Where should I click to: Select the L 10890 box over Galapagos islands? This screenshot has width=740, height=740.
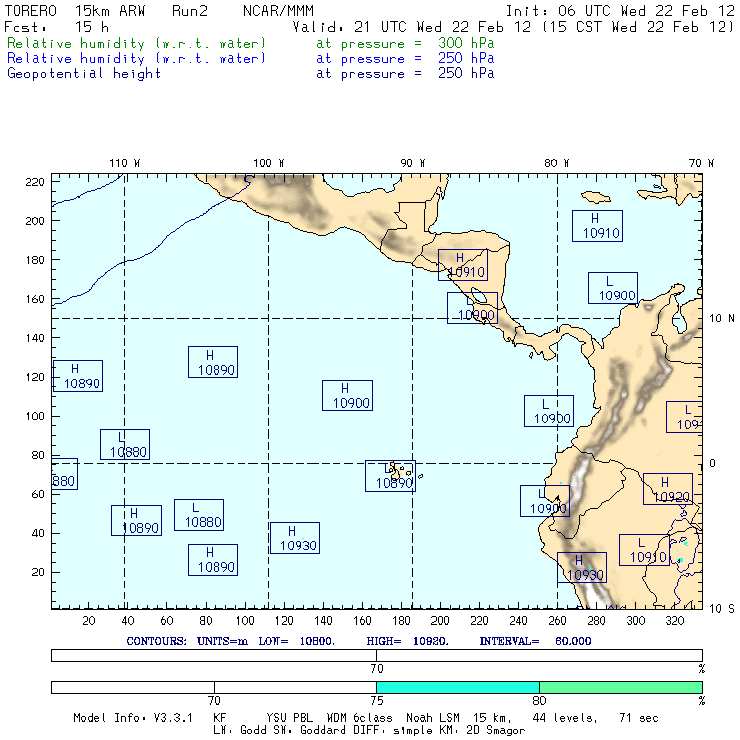tap(390, 476)
